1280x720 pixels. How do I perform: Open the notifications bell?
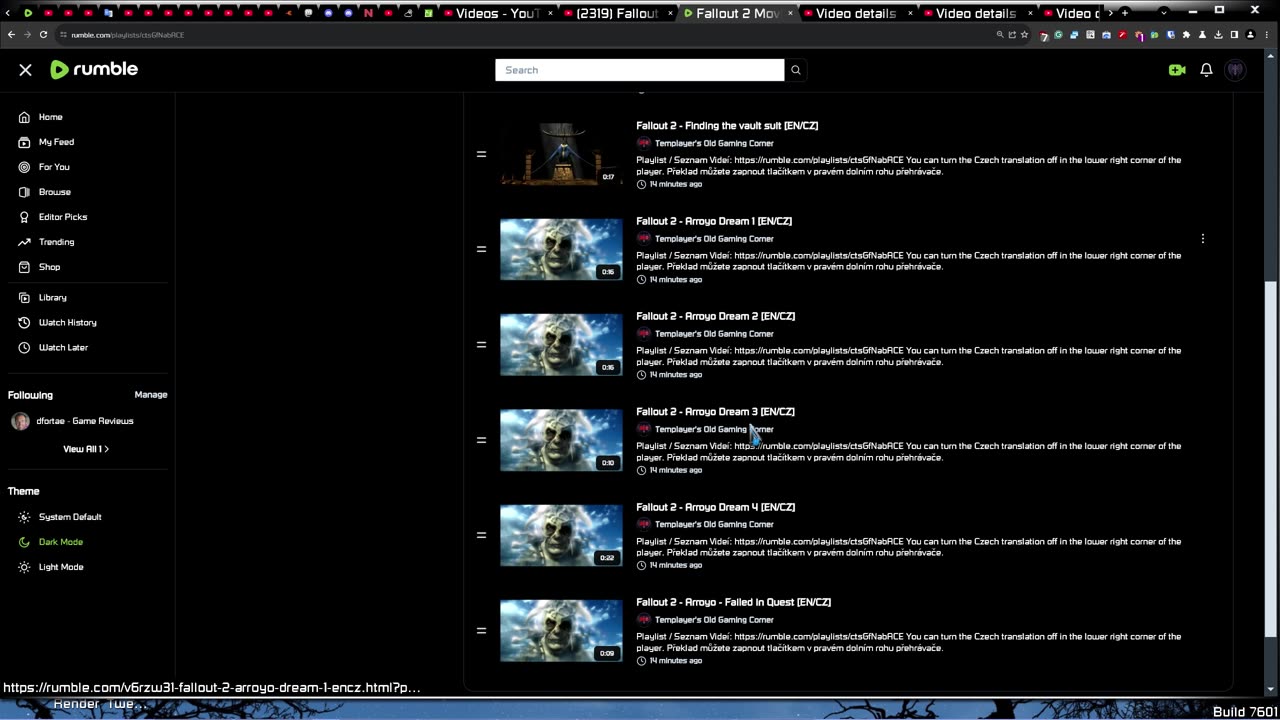(x=1206, y=70)
